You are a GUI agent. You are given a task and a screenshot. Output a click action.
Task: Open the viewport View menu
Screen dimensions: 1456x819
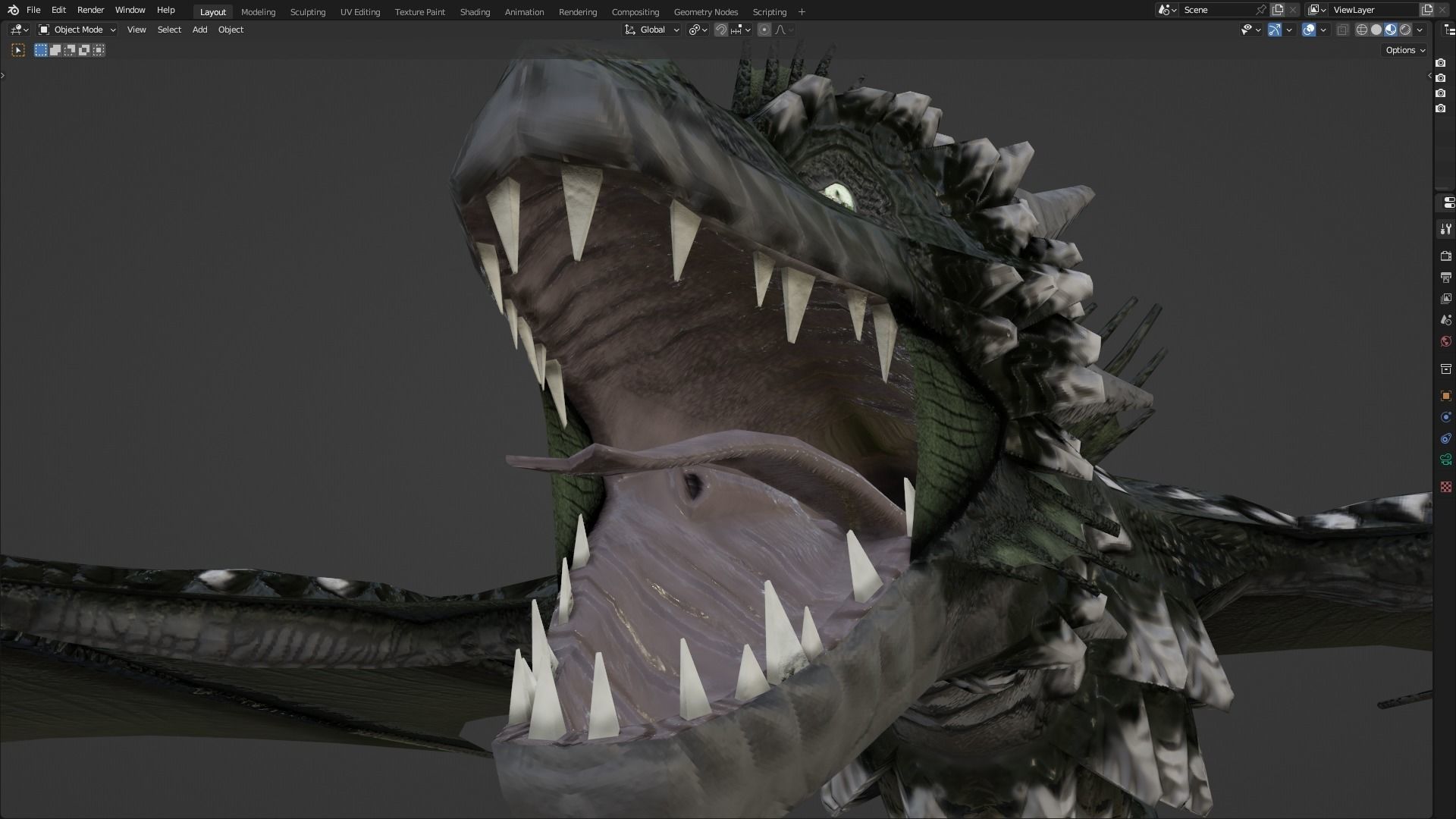tap(136, 30)
